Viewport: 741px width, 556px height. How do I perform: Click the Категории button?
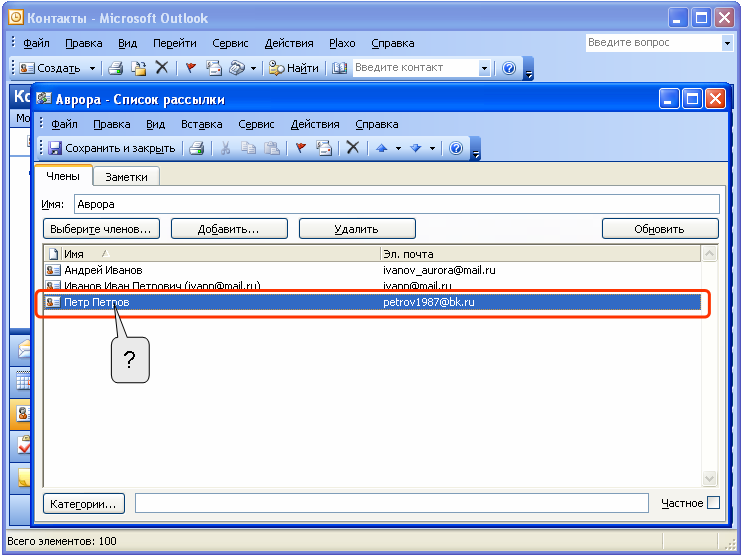(84, 504)
